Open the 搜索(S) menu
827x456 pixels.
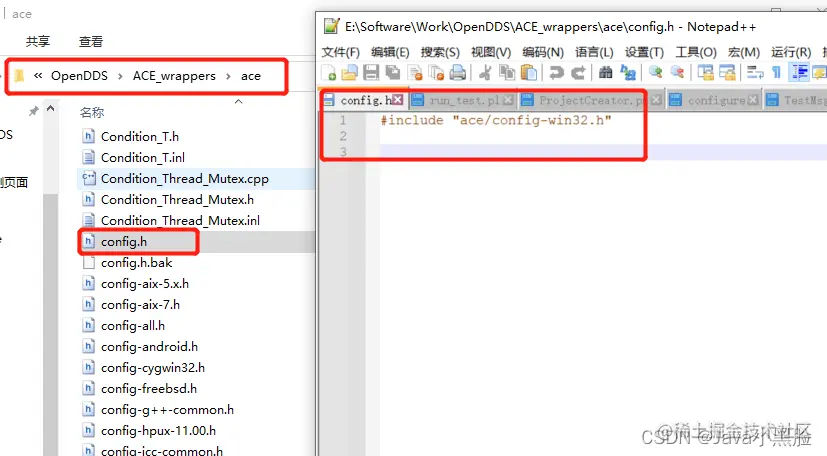440,52
